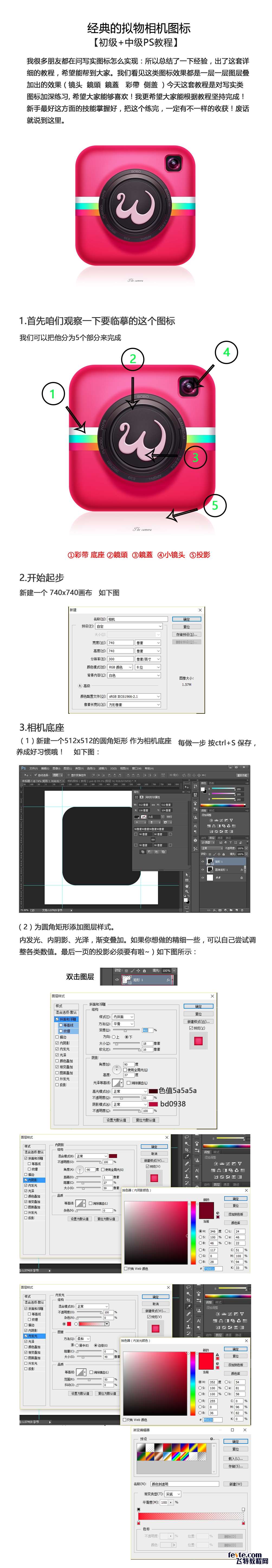
Task: Click the 宽度 field in 新建 dialog
Action: pos(121,642)
